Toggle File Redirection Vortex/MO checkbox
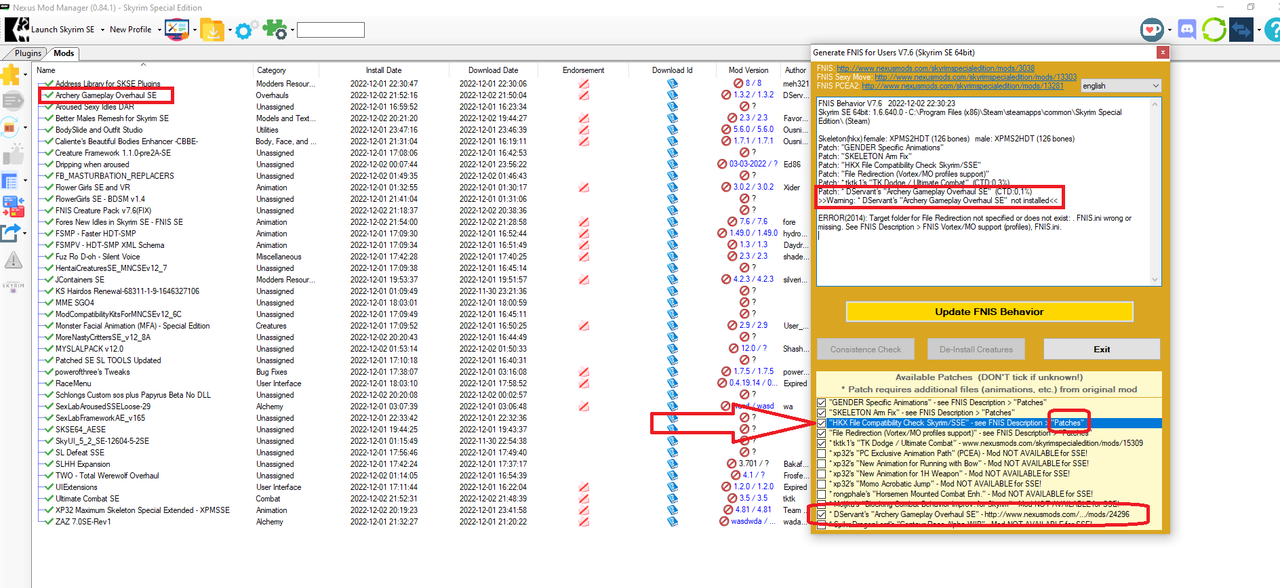 click(x=822, y=433)
